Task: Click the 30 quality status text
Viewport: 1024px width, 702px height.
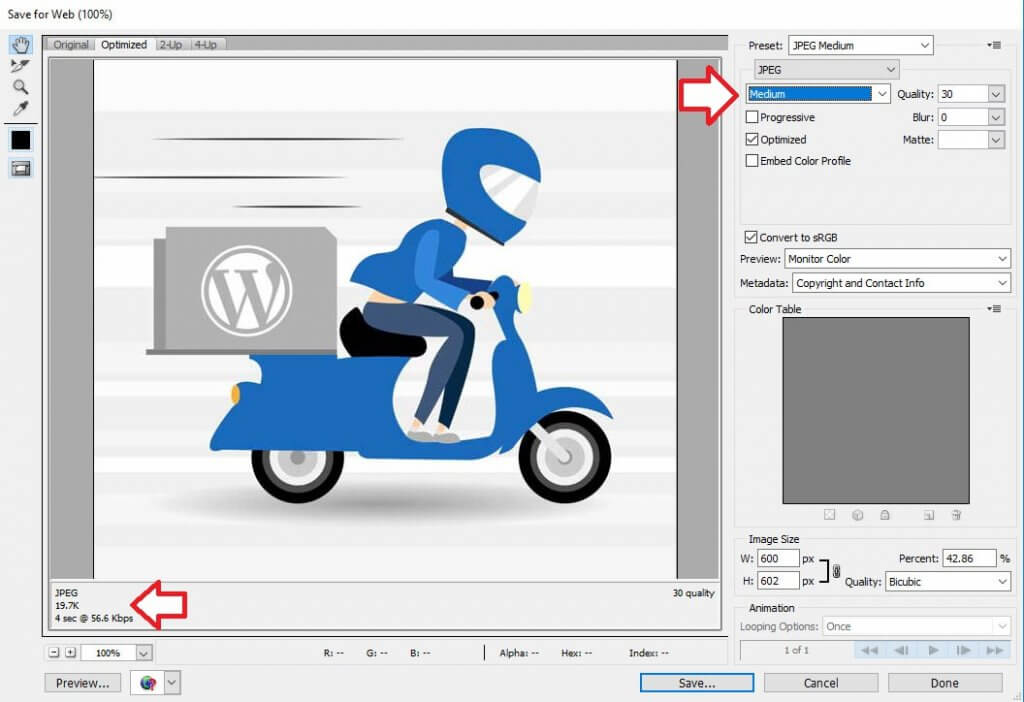Action: [694, 593]
